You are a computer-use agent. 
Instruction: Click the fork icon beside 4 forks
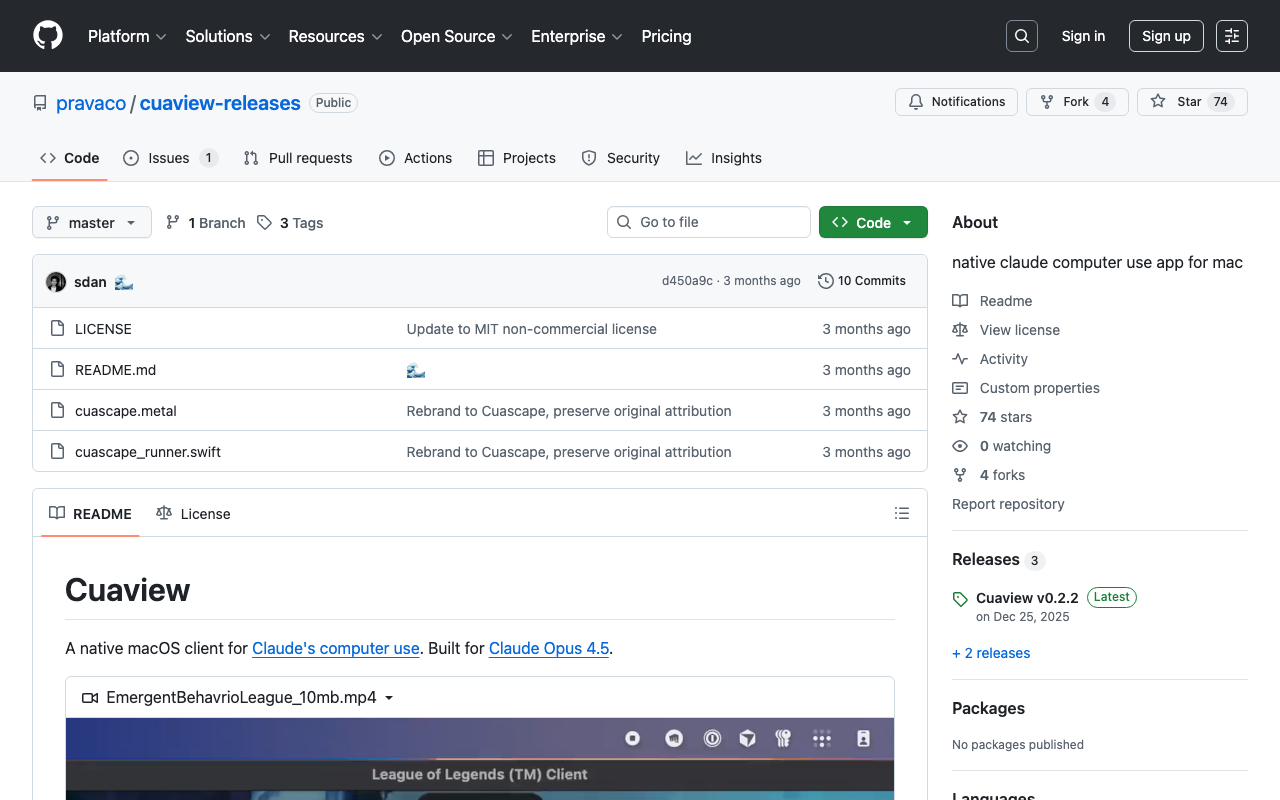tap(960, 475)
